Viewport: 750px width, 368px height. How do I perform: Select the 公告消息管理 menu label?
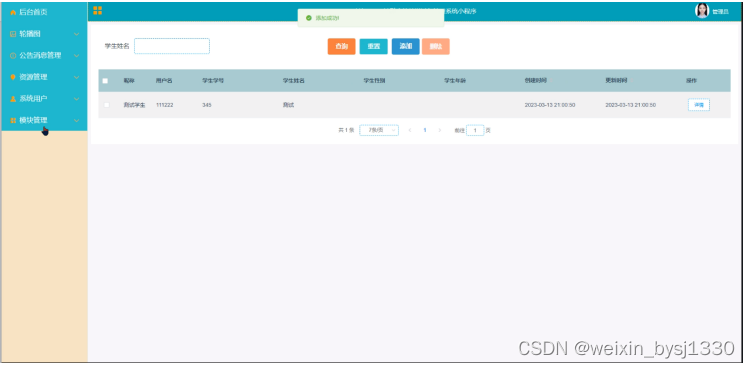(40, 56)
